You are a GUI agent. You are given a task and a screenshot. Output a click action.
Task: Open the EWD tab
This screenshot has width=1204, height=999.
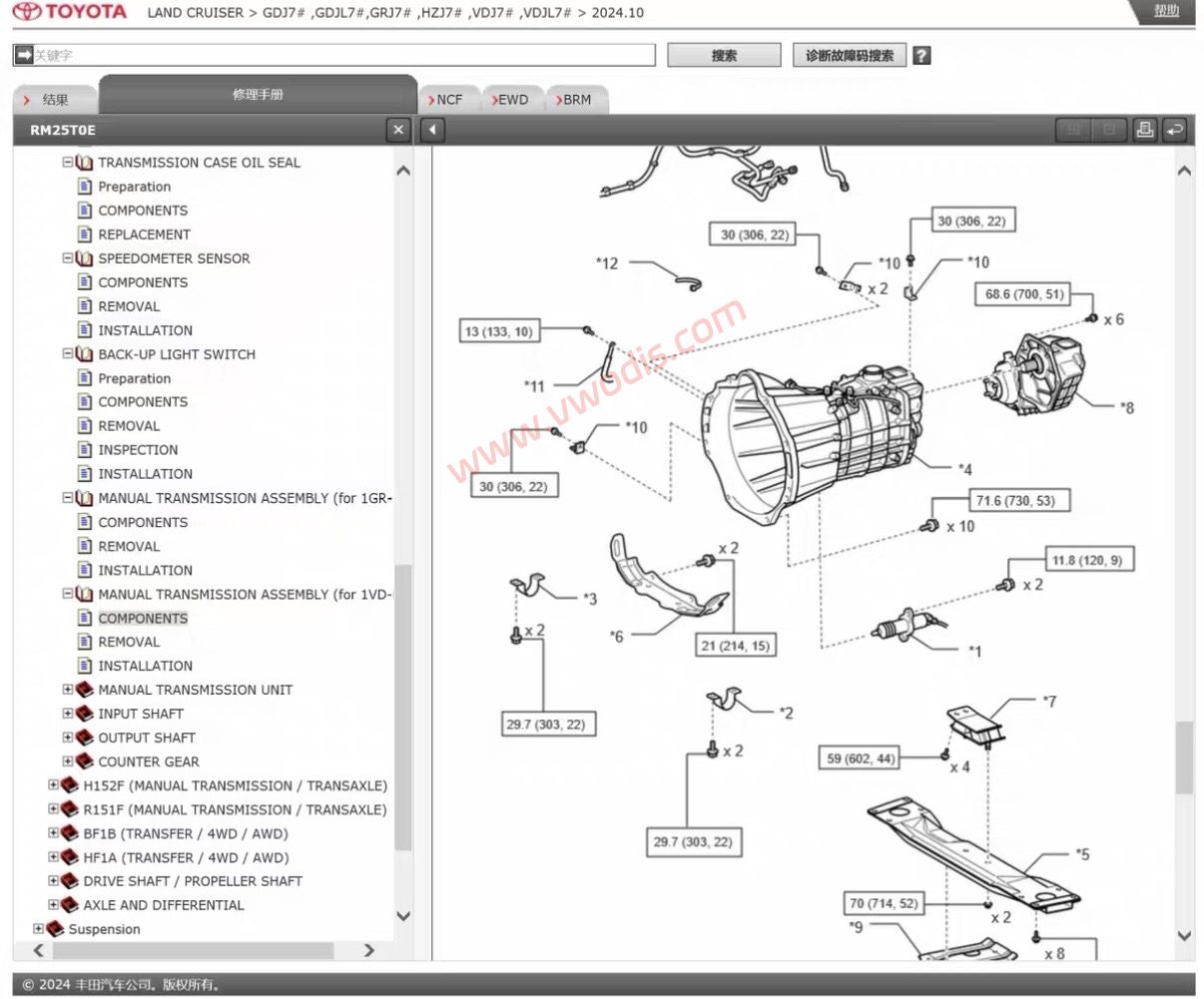[x=512, y=100]
